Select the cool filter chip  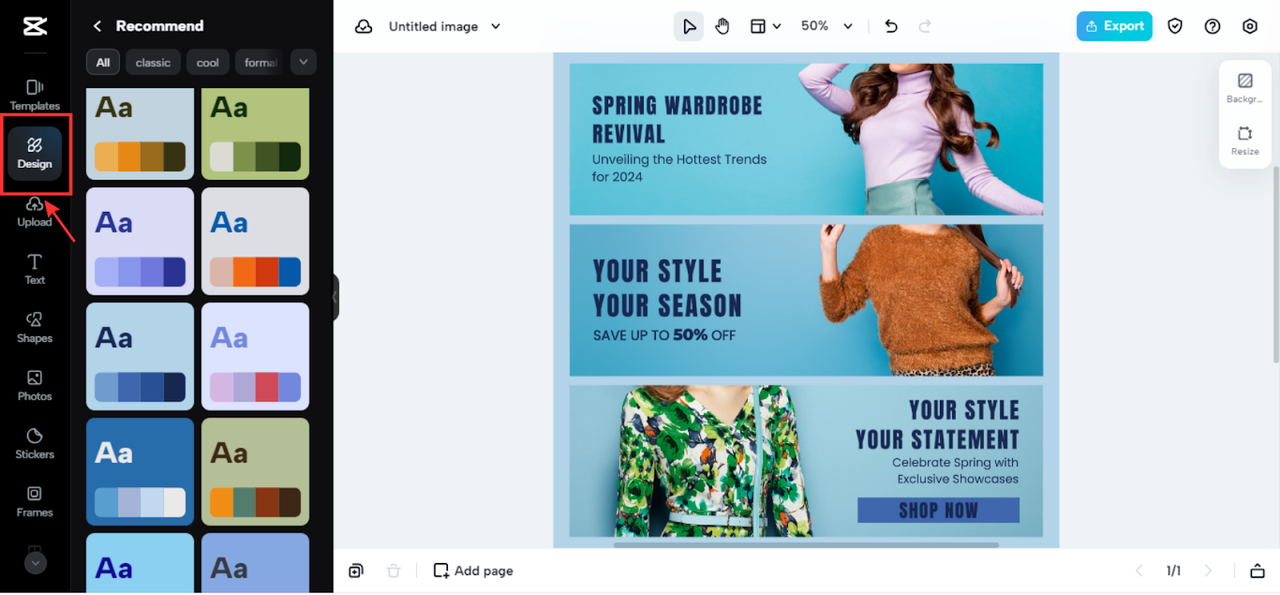click(208, 62)
